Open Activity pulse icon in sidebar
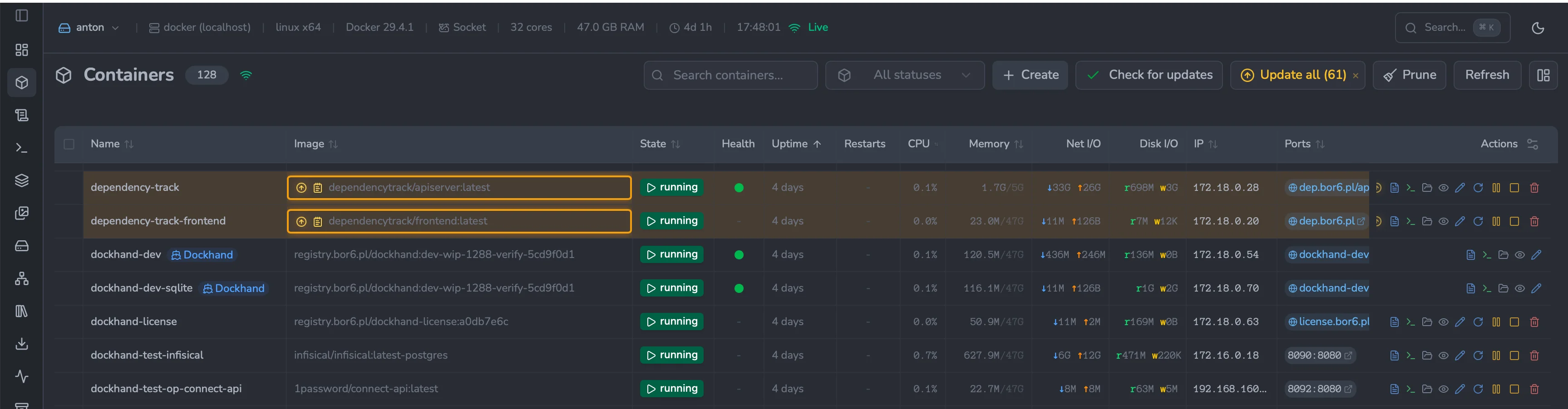Image resolution: width=1568 pixels, height=409 pixels. tap(21, 377)
